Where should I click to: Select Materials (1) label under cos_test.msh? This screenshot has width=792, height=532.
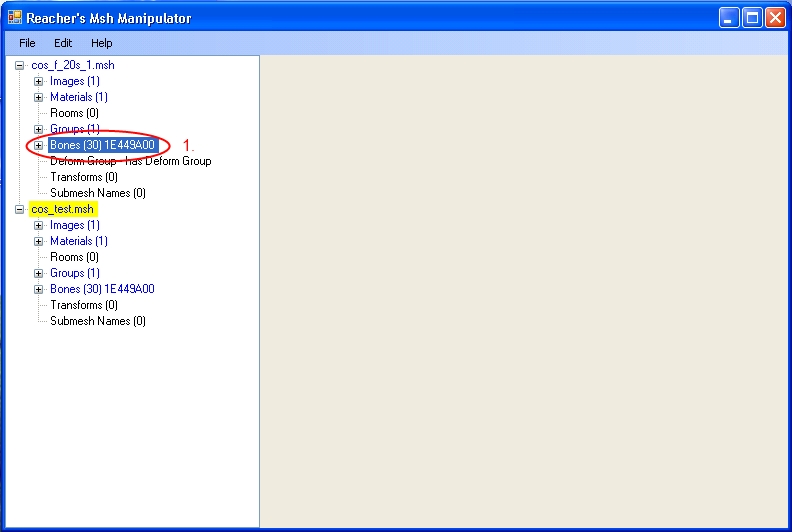point(79,241)
